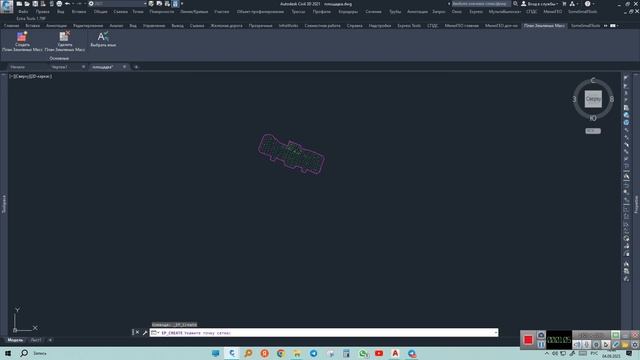Select the План Земляных Масс ribbon tab
This screenshot has width=640, height=360.
point(544,26)
